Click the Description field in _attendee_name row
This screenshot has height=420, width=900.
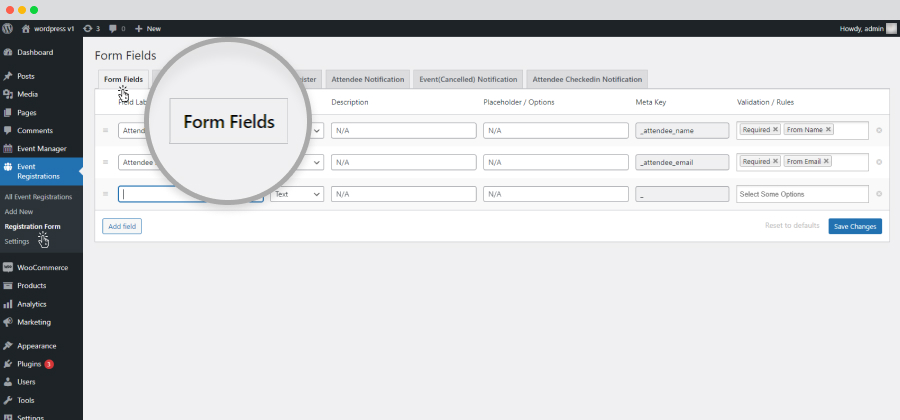click(x=404, y=130)
